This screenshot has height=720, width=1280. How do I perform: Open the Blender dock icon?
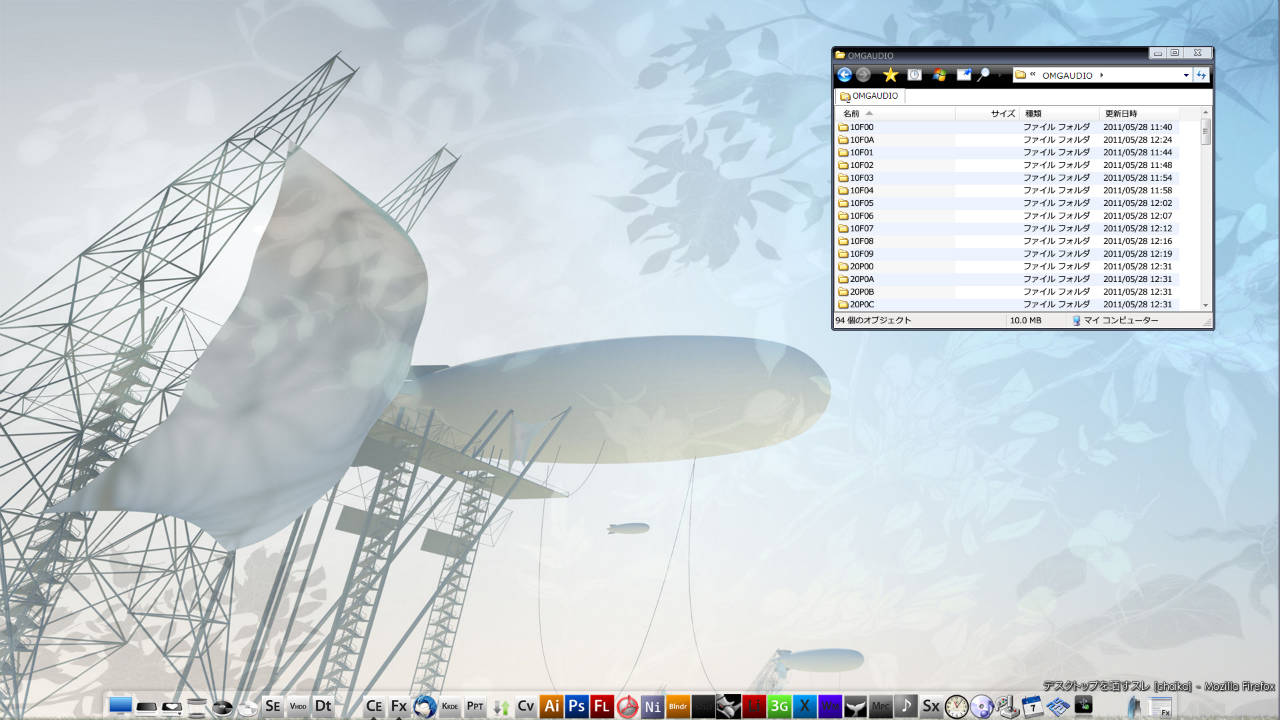tap(678, 706)
